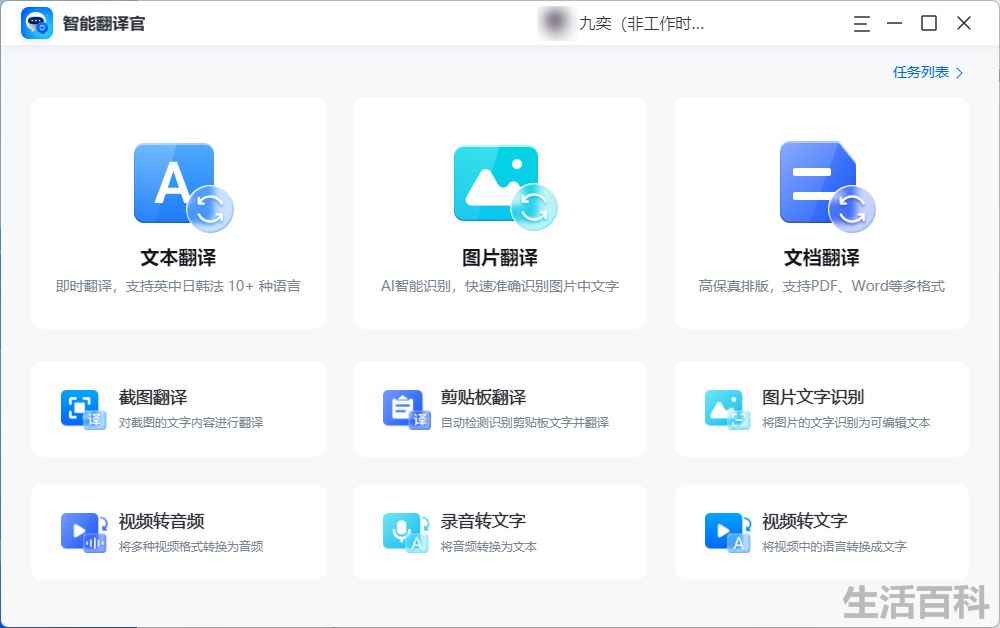Click the 智能翻译官 window title
The height and width of the screenshot is (628, 1000).
click(x=104, y=24)
